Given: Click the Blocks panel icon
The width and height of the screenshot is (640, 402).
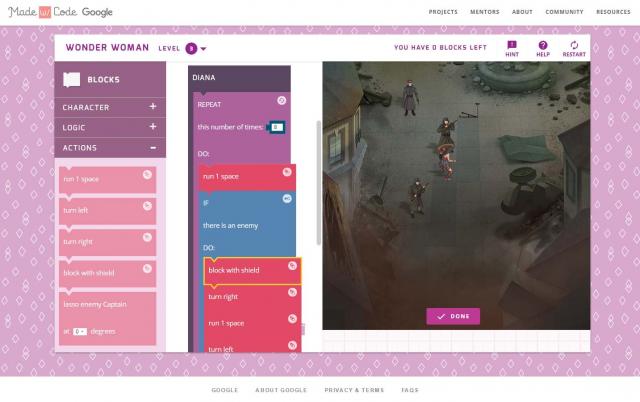Looking at the screenshot, I should pyautogui.click(x=71, y=79).
